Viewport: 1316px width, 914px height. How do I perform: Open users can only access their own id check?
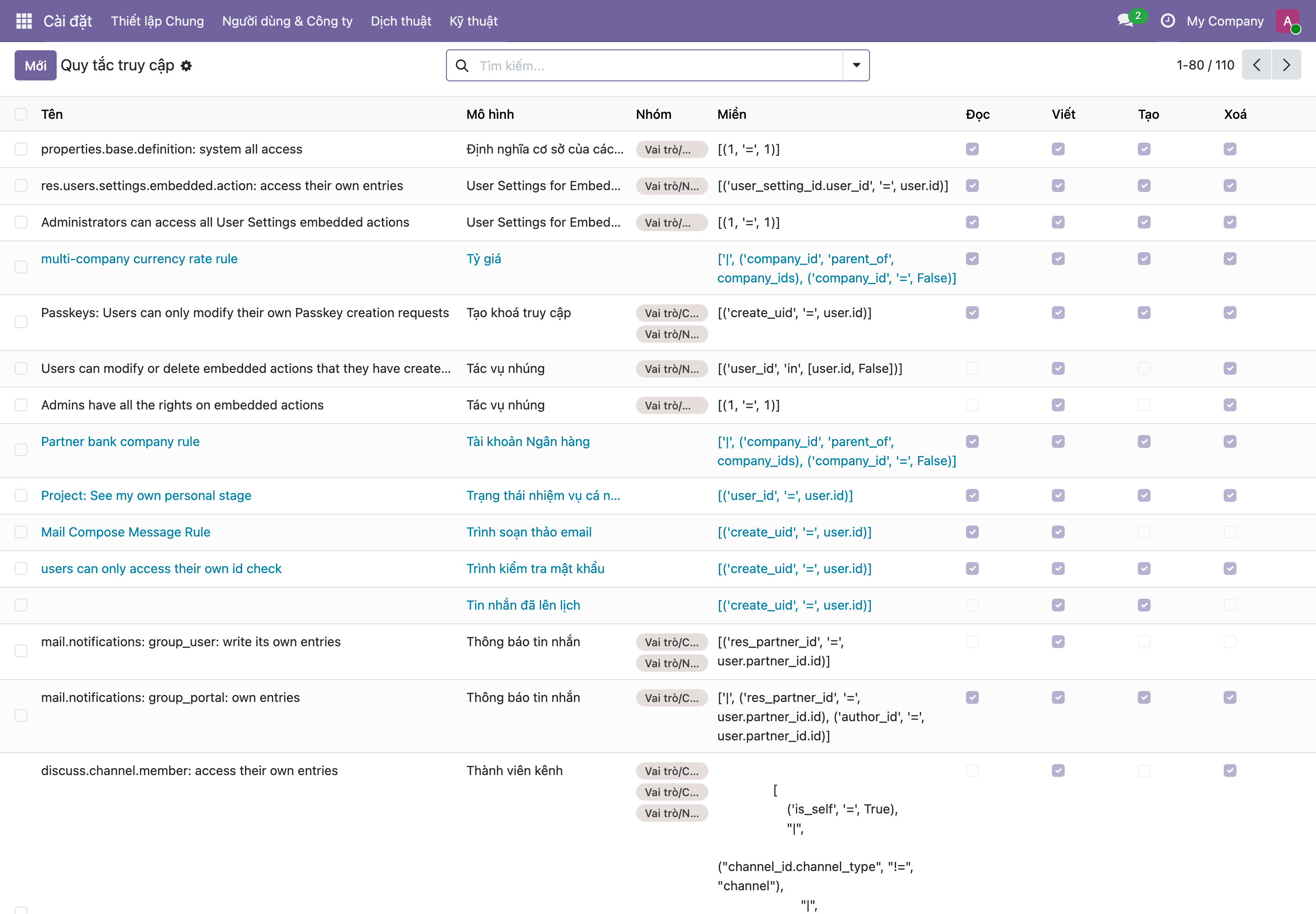pos(161,569)
